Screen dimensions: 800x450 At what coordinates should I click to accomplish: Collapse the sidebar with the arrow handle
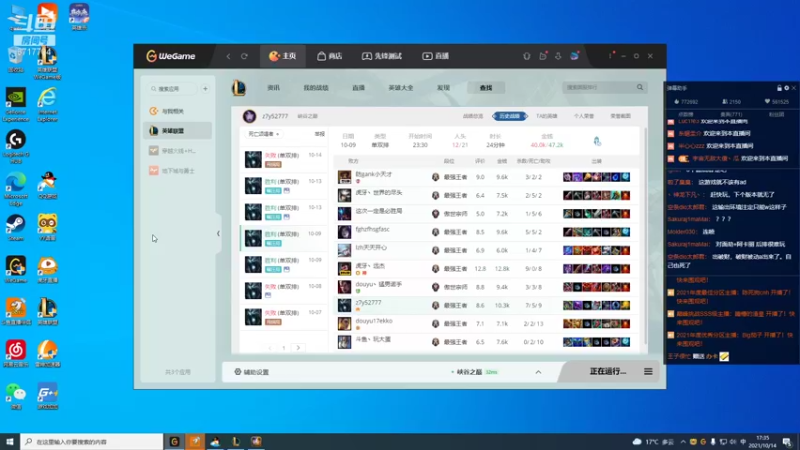point(218,234)
